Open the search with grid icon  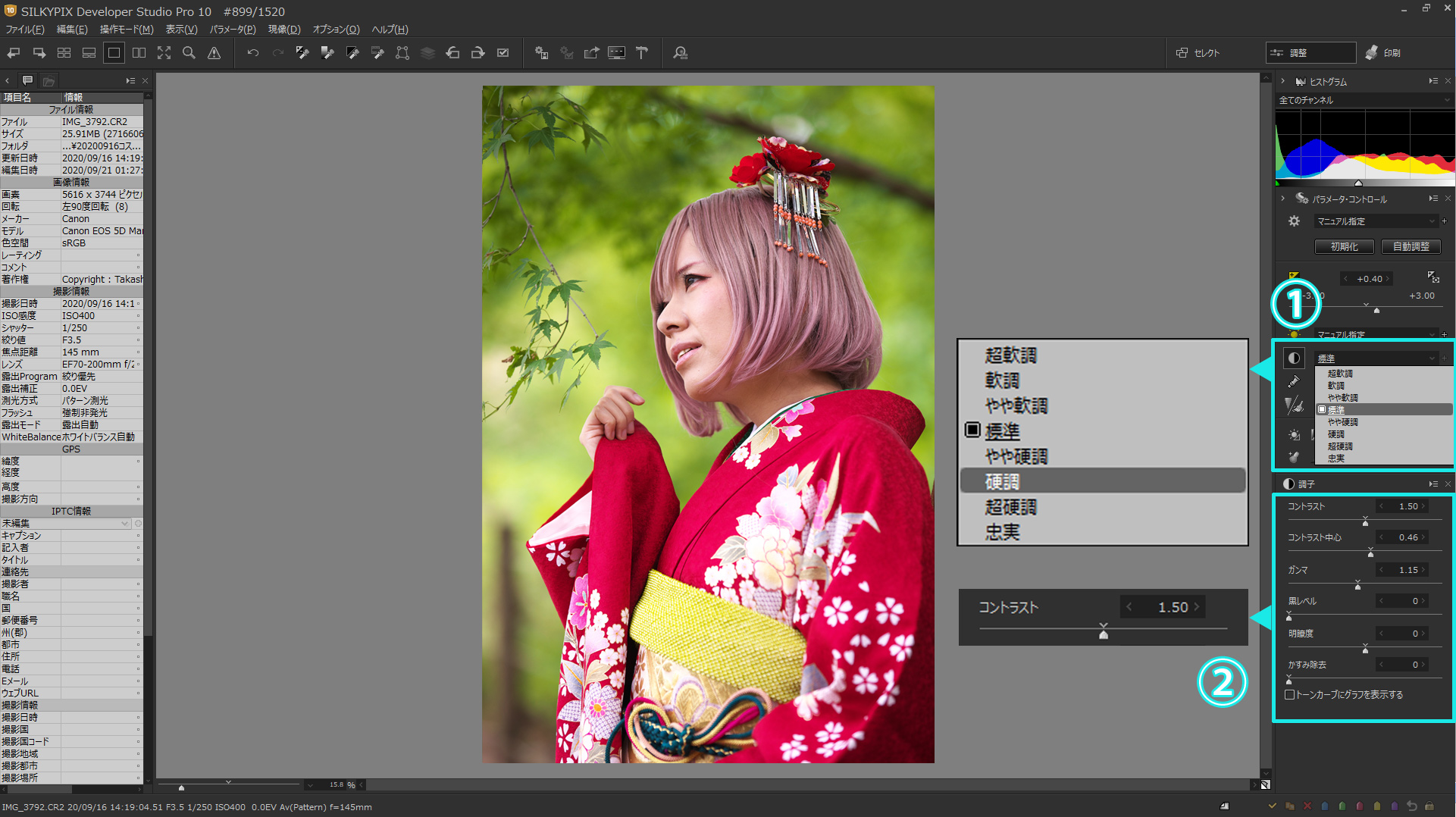tap(680, 53)
